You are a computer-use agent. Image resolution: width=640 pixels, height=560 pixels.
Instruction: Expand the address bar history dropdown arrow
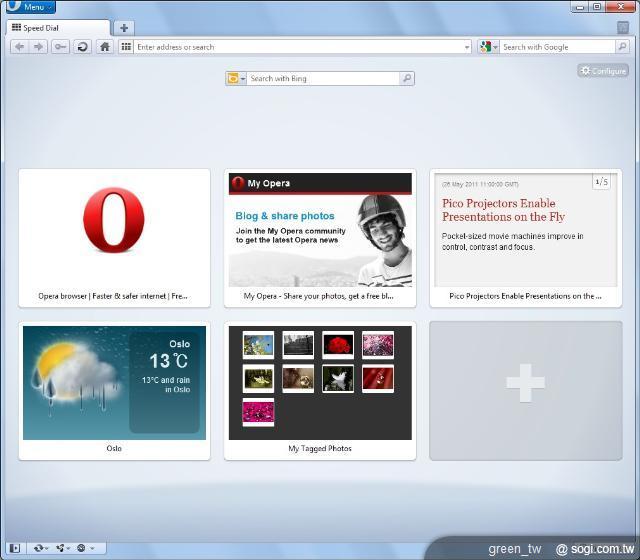click(467, 47)
